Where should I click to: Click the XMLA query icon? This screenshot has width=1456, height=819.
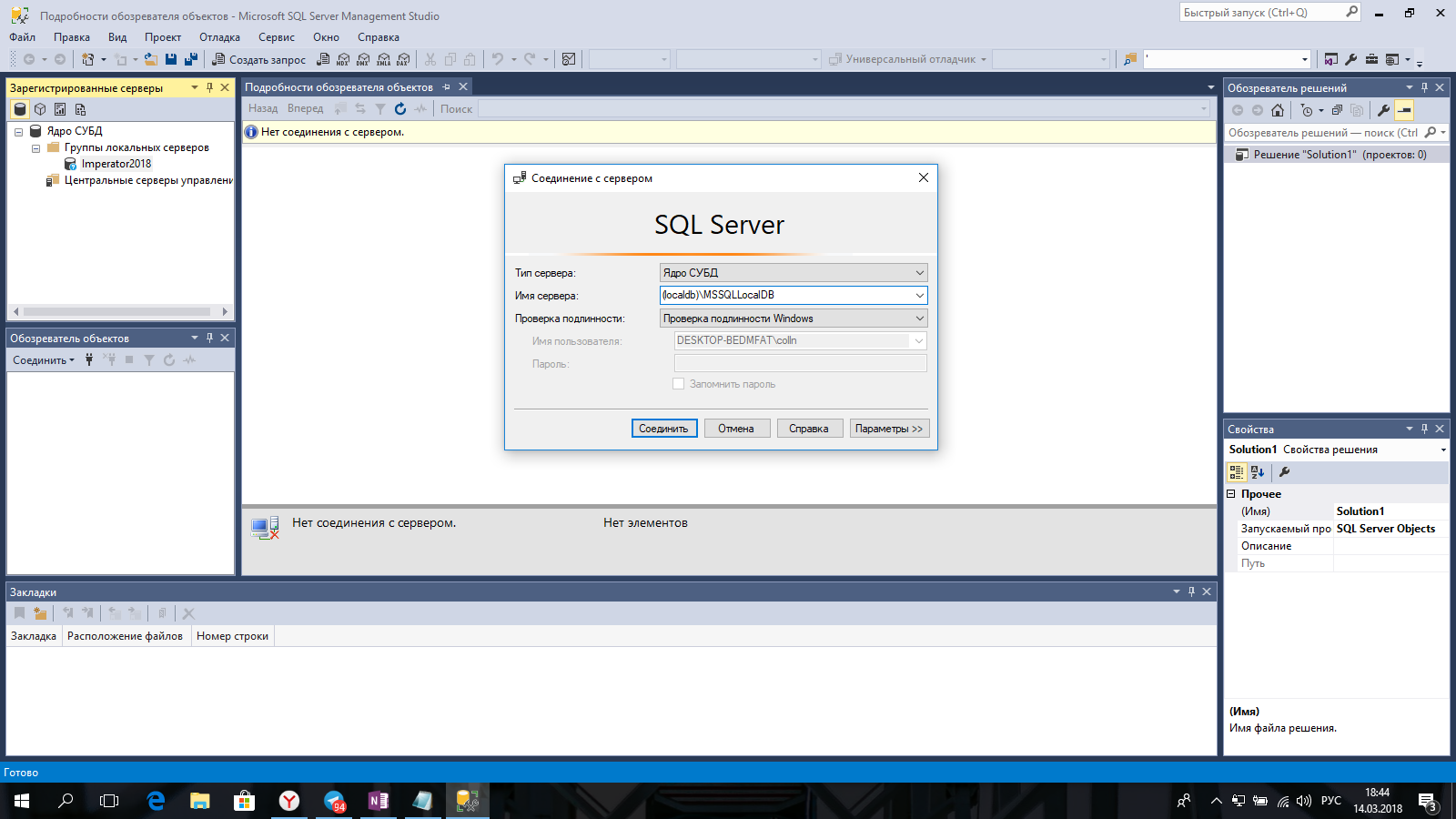point(383,59)
